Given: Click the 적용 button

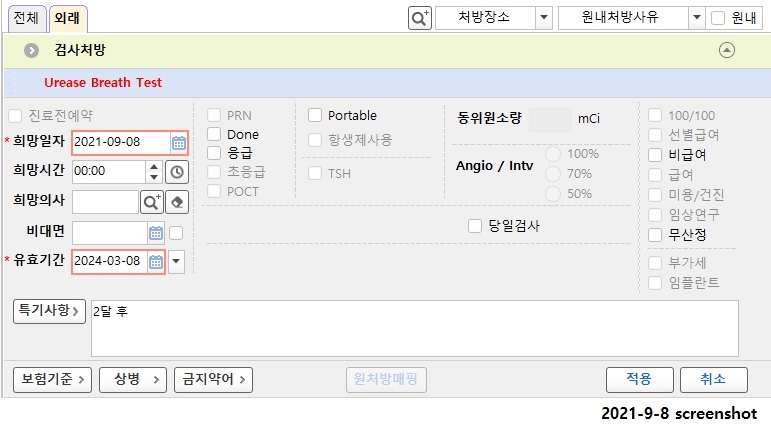Looking at the screenshot, I should pos(639,379).
